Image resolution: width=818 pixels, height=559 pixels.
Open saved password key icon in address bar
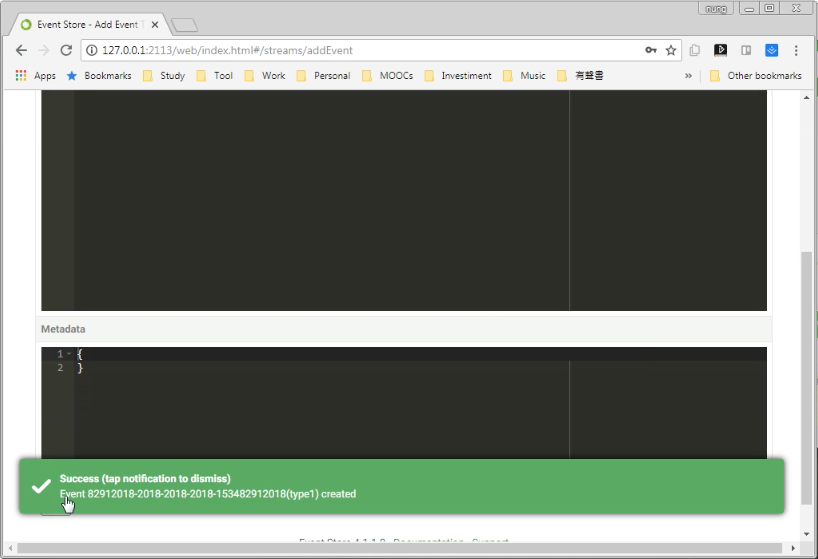(x=651, y=50)
